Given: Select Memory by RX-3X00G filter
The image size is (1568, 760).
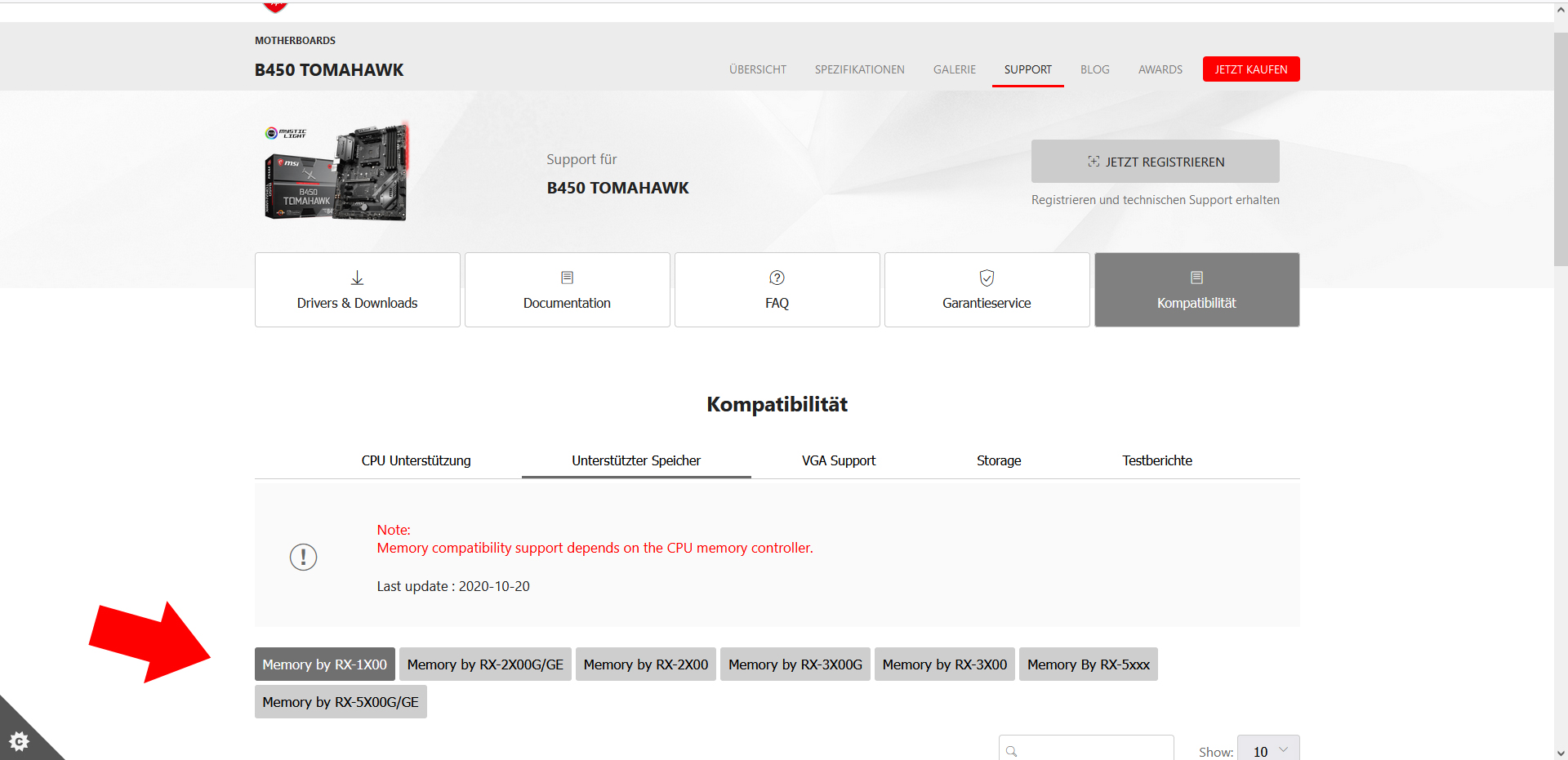Looking at the screenshot, I should 795,664.
